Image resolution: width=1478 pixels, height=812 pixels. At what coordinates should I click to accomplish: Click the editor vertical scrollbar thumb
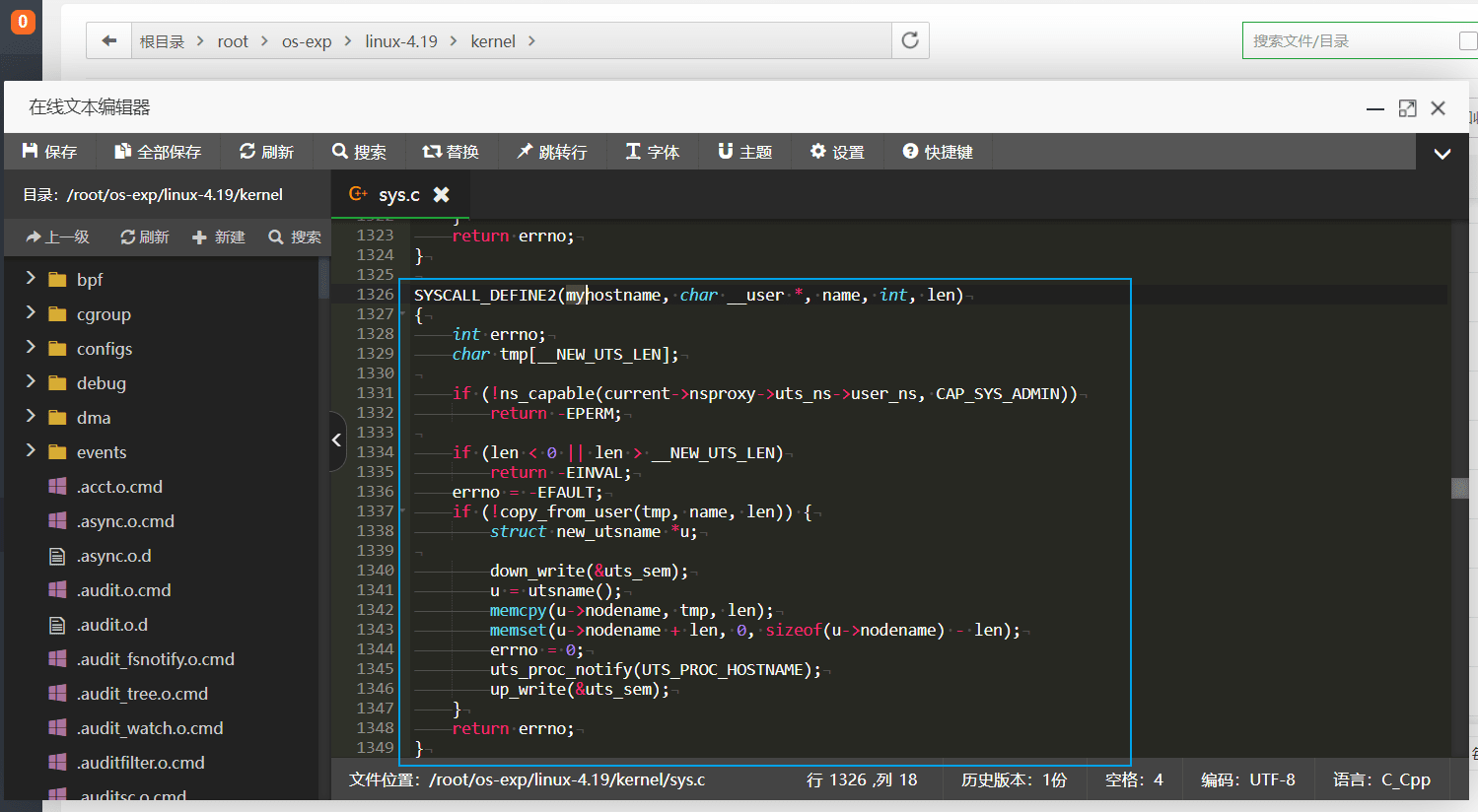click(1460, 488)
